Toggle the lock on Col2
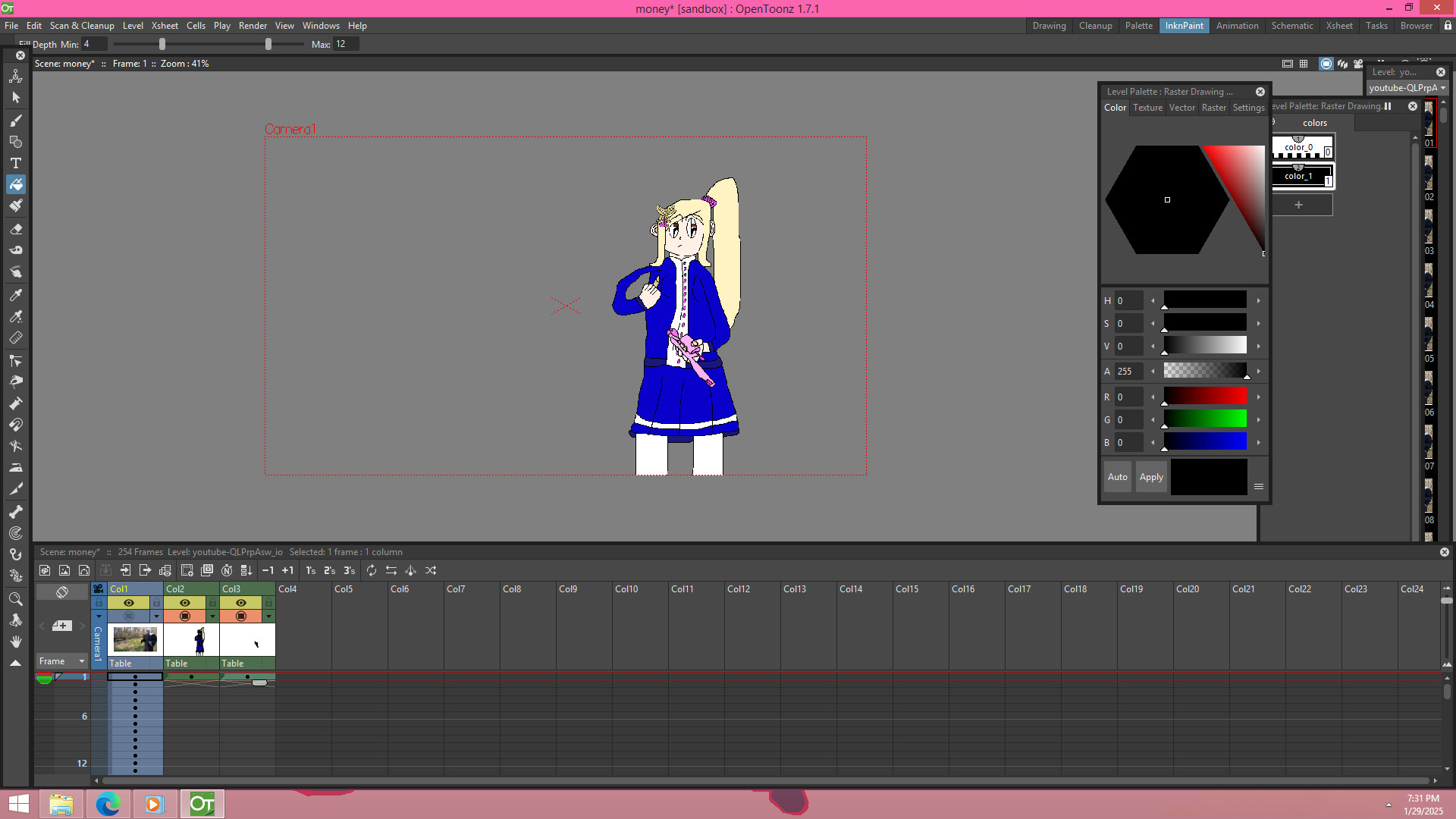 coord(212,603)
